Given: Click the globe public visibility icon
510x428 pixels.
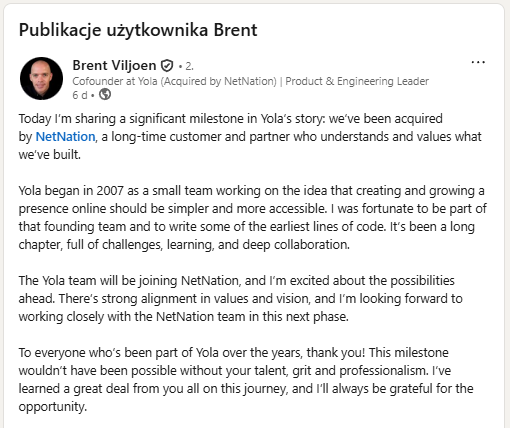Looking at the screenshot, I should coord(105,94).
